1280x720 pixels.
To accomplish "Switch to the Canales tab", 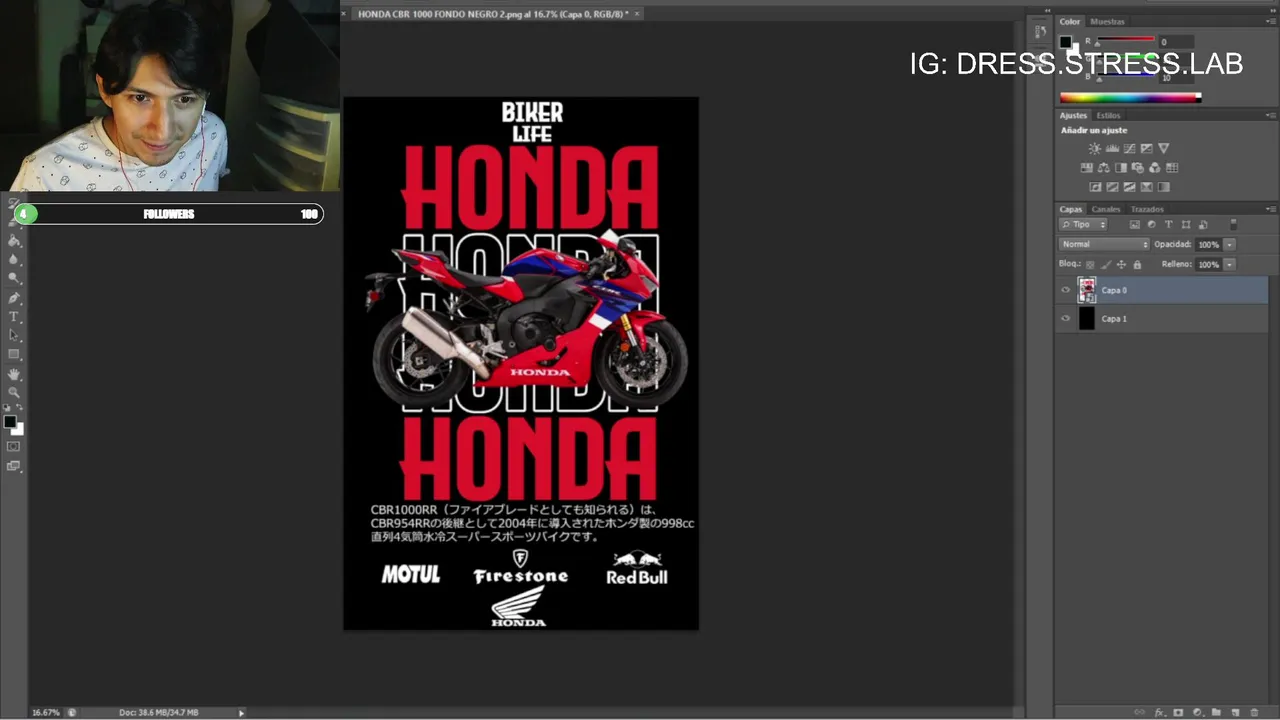I will (1106, 209).
